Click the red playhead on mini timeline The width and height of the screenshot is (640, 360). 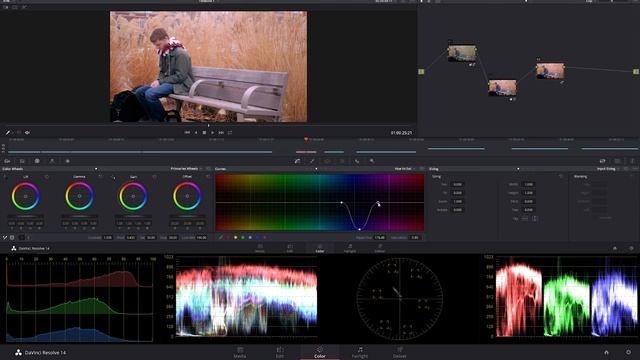pos(306,140)
